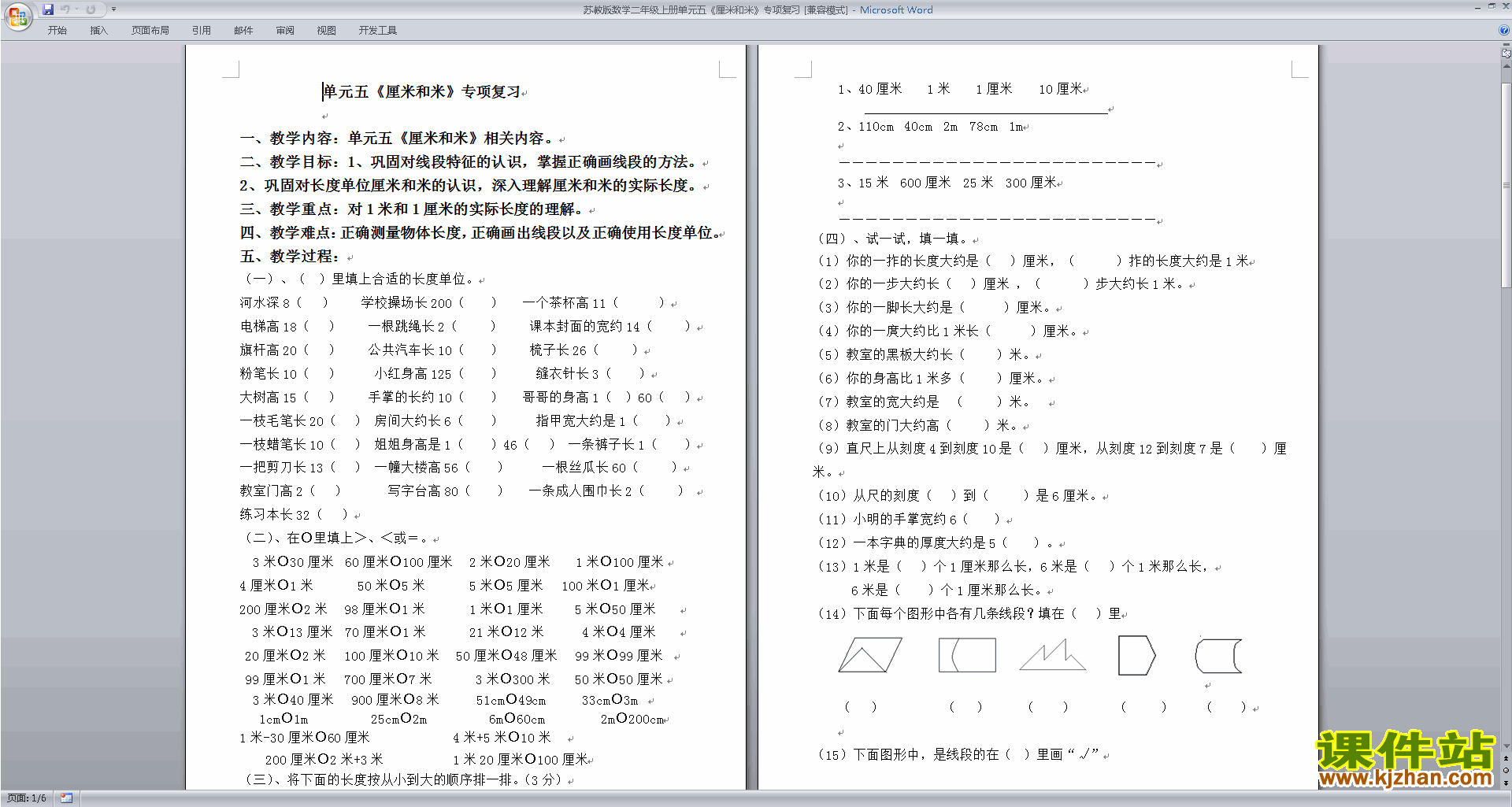Click the line 2、110cm 40cm 2m
1512x807 pixels.
931,127
